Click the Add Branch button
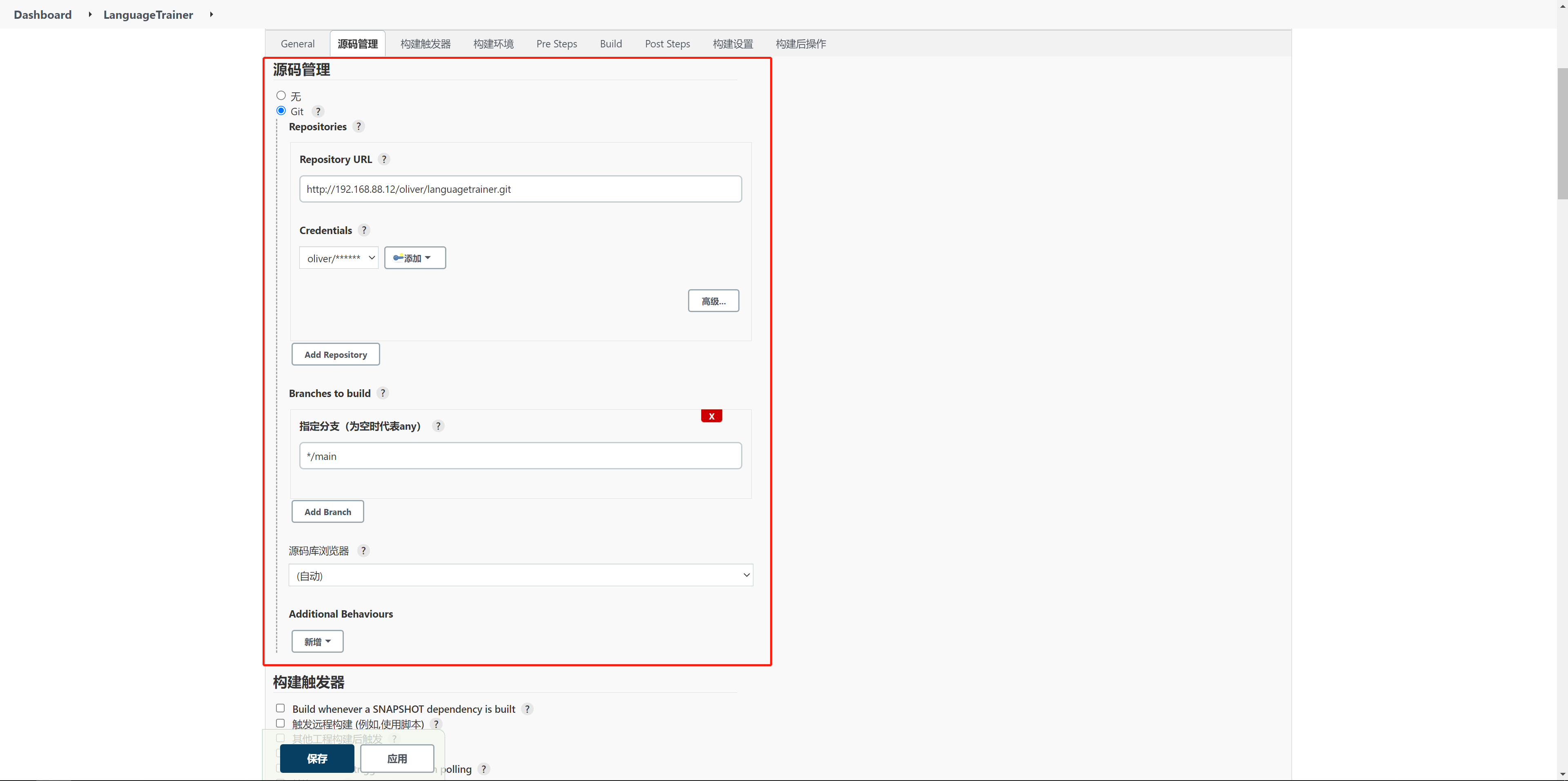The height and width of the screenshot is (781, 1568). [x=328, y=512]
